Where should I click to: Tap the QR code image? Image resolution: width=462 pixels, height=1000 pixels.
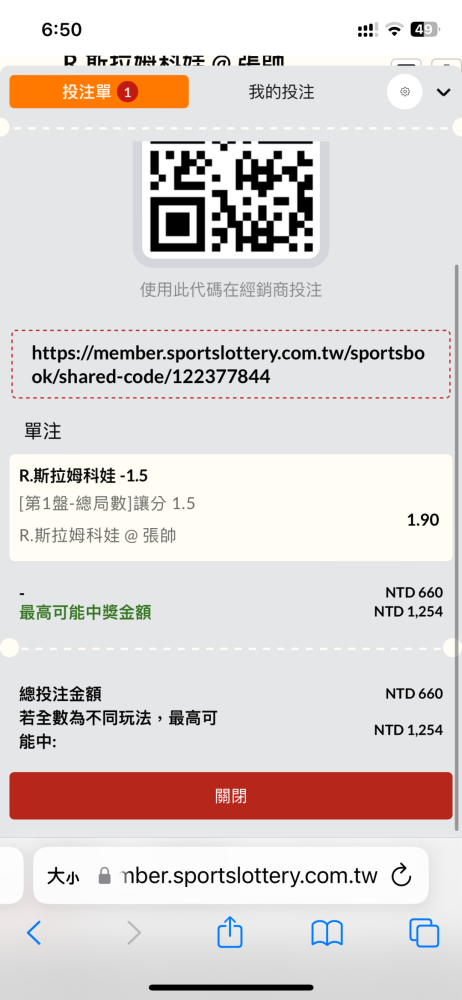230,196
